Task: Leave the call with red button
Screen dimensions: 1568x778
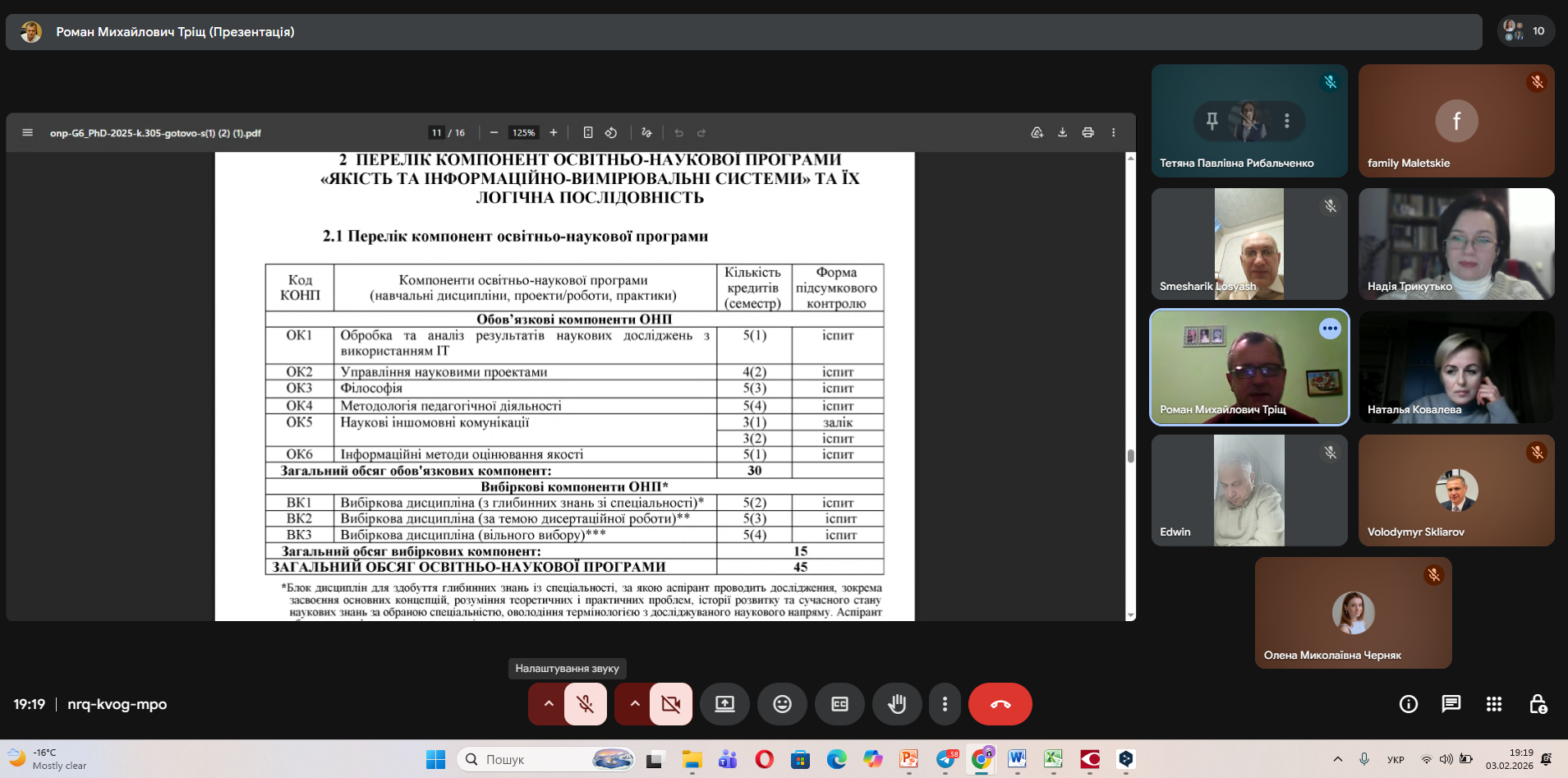Action: [1000, 704]
